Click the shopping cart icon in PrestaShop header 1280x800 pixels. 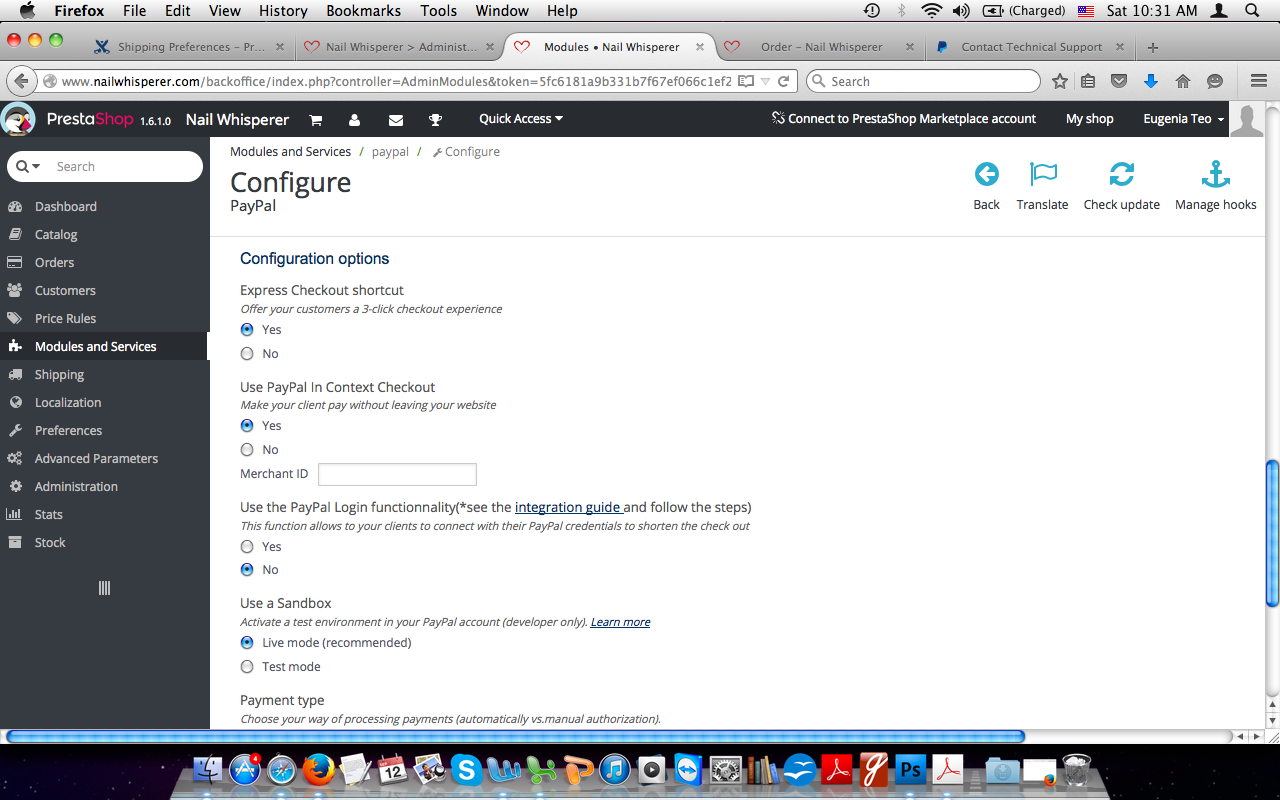coord(316,120)
